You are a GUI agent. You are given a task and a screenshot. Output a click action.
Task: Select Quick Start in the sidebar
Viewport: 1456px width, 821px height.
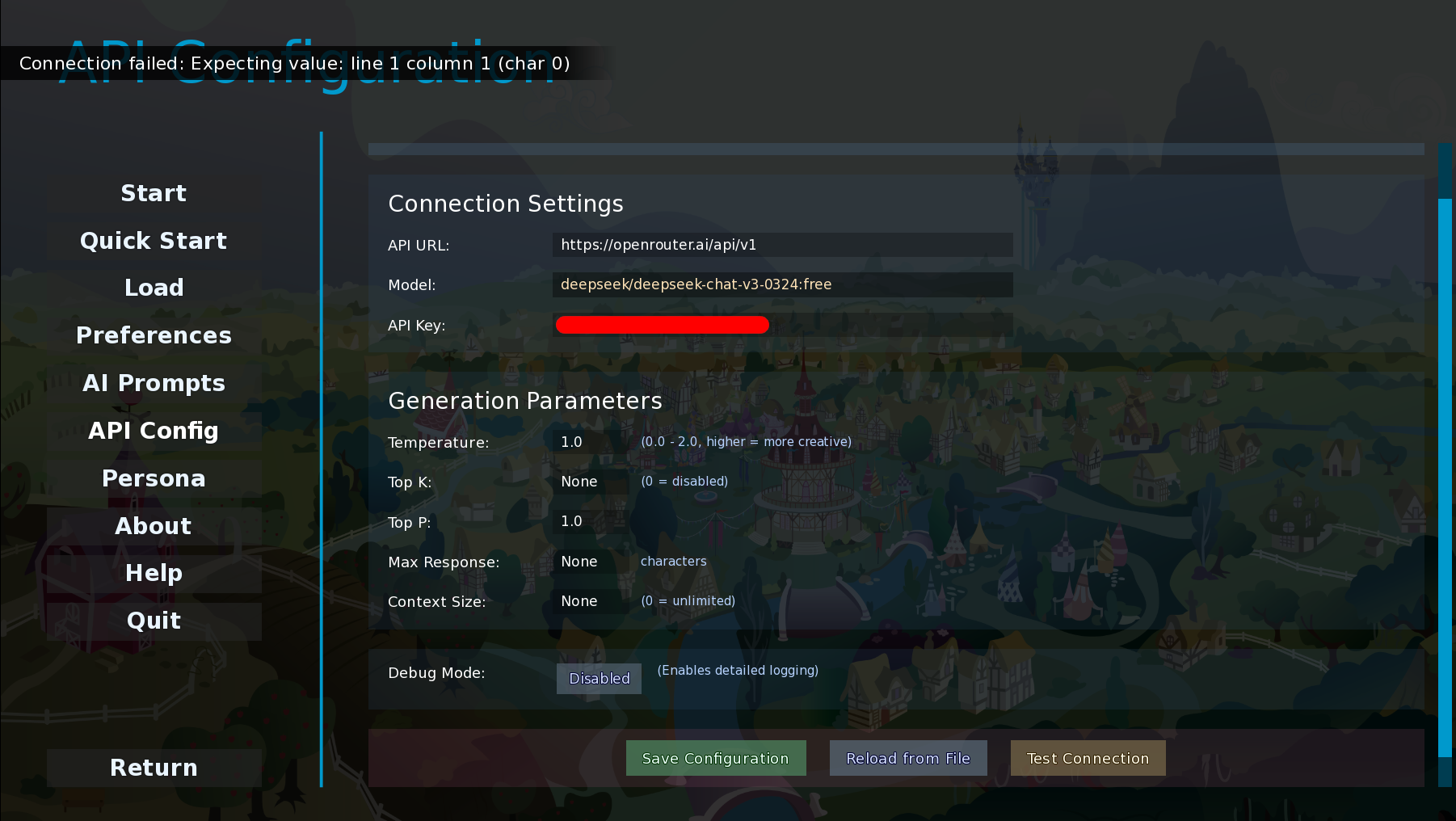click(154, 241)
